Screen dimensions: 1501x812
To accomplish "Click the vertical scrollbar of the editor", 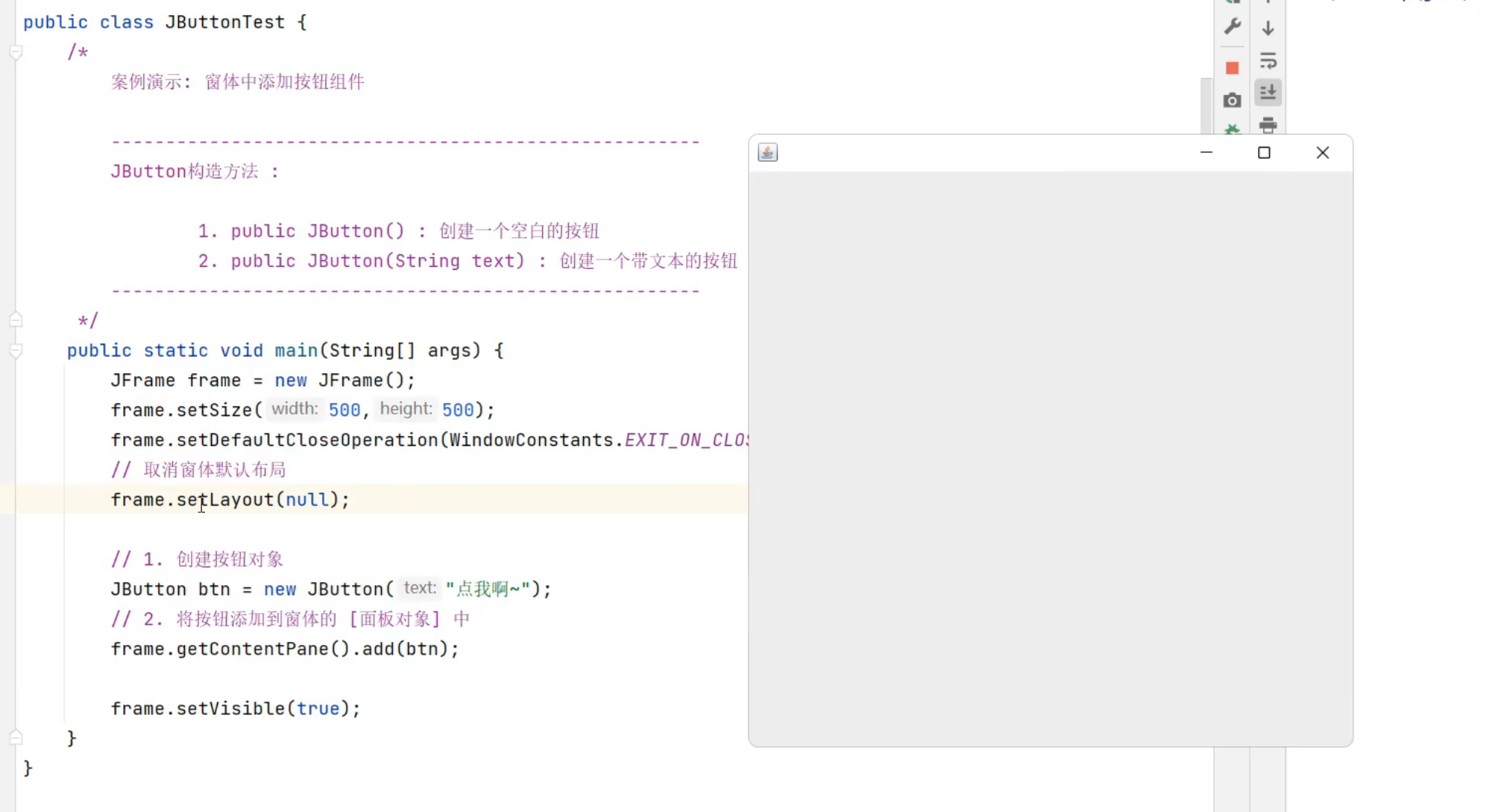I will coord(1206,104).
